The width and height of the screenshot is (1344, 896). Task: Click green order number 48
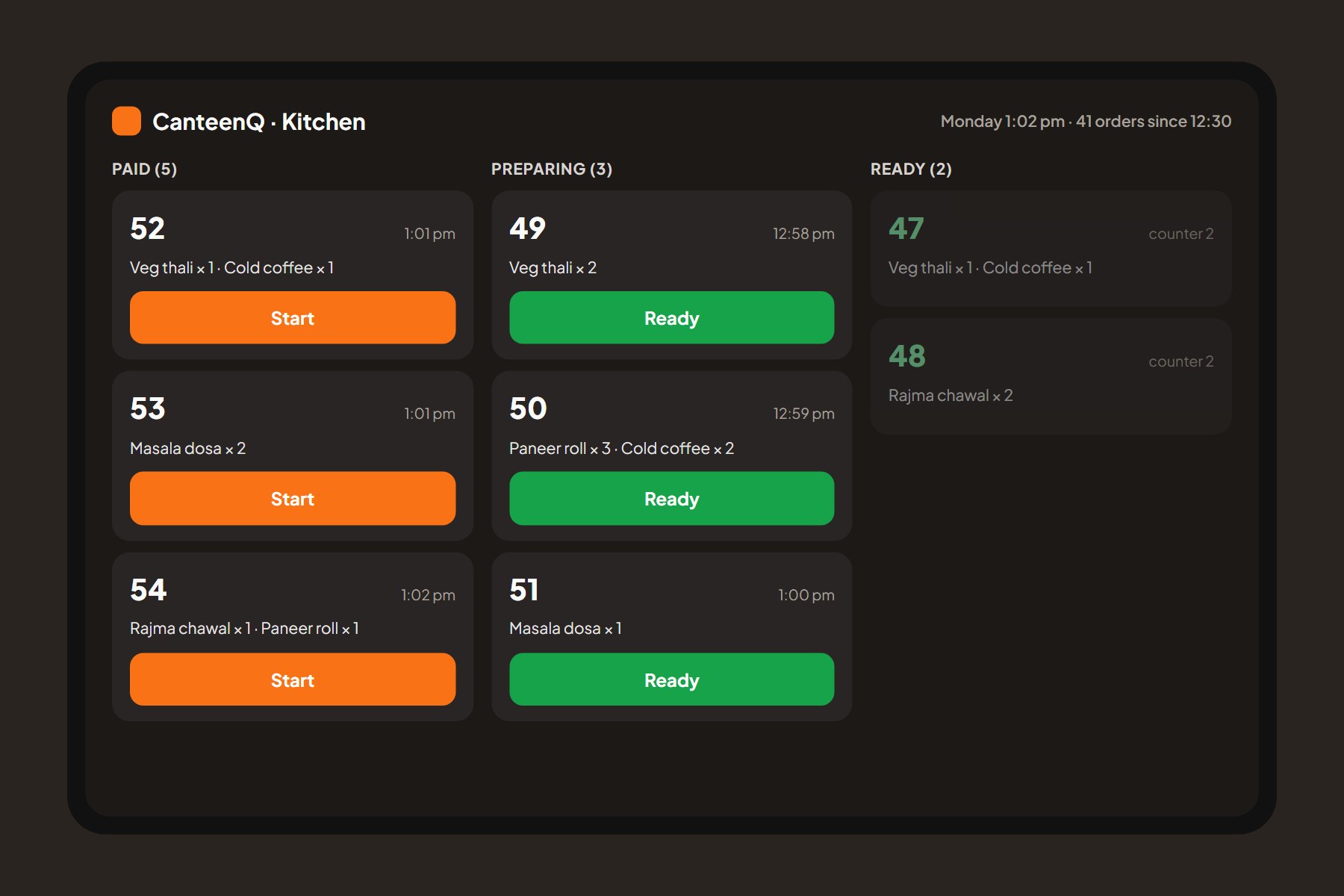click(907, 356)
